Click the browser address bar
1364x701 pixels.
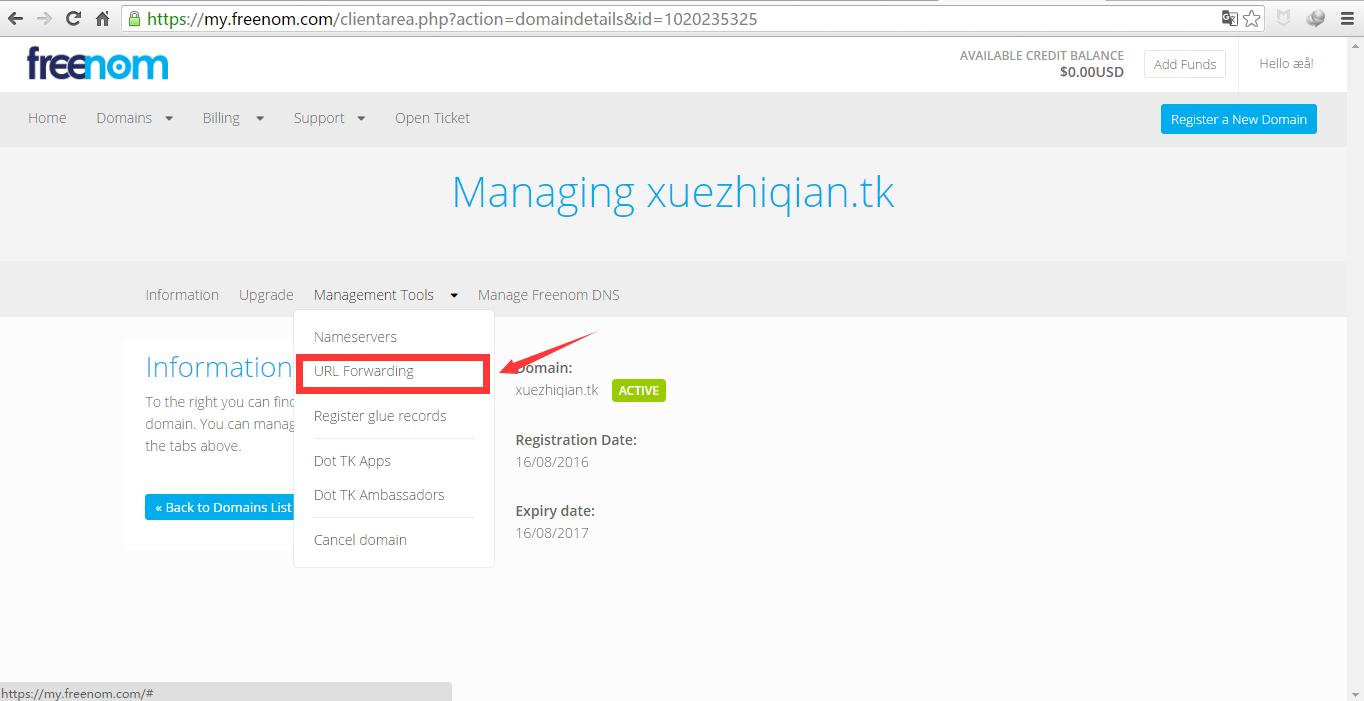[x=660, y=18]
